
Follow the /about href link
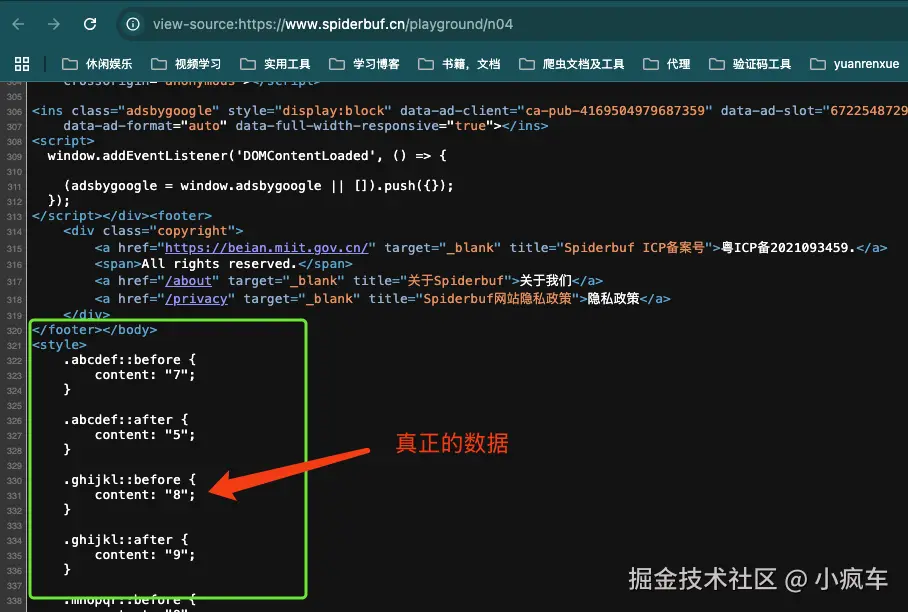[188, 281]
